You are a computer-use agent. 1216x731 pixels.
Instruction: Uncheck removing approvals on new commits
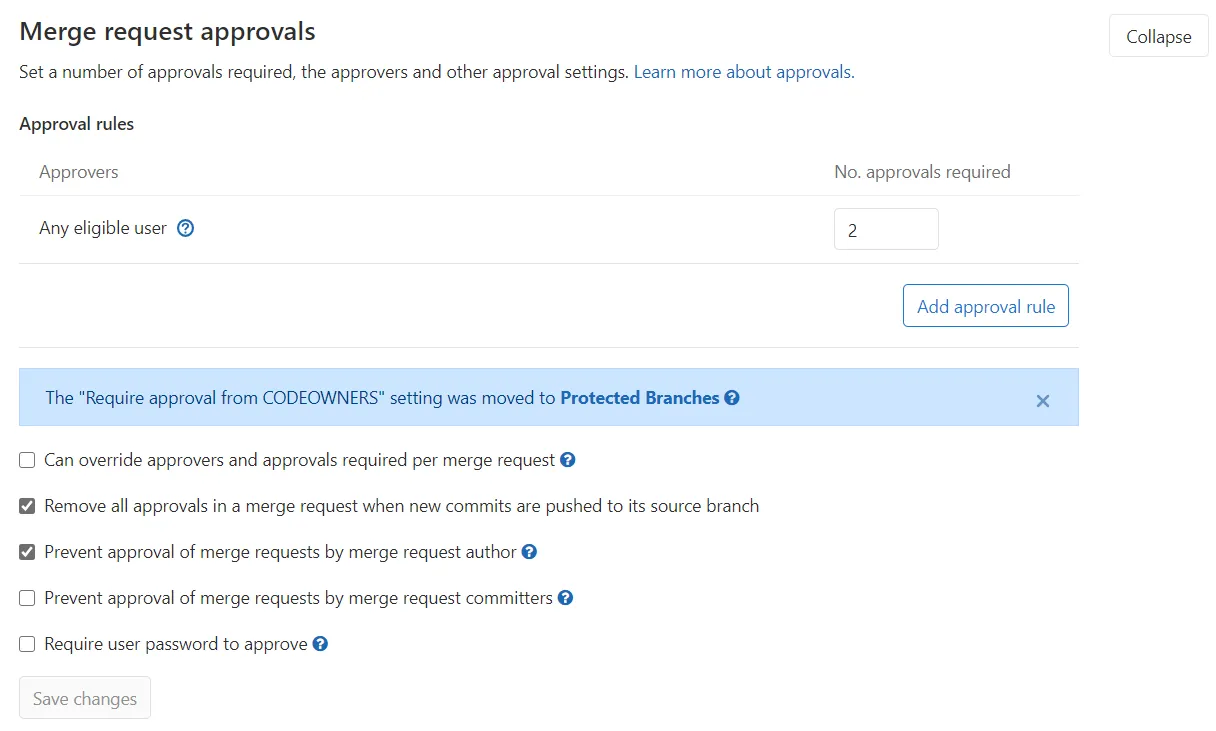[x=27, y=505]
